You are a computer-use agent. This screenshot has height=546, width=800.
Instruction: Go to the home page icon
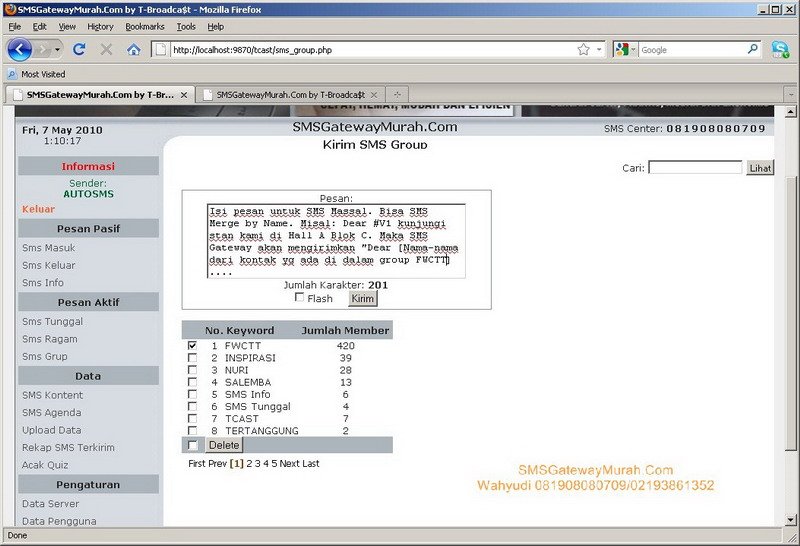(x=134, y=49)
